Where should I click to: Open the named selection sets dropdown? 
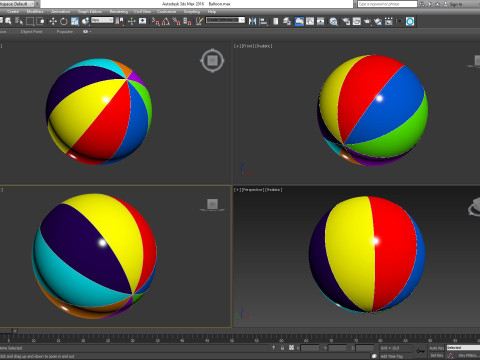point(225,20)
